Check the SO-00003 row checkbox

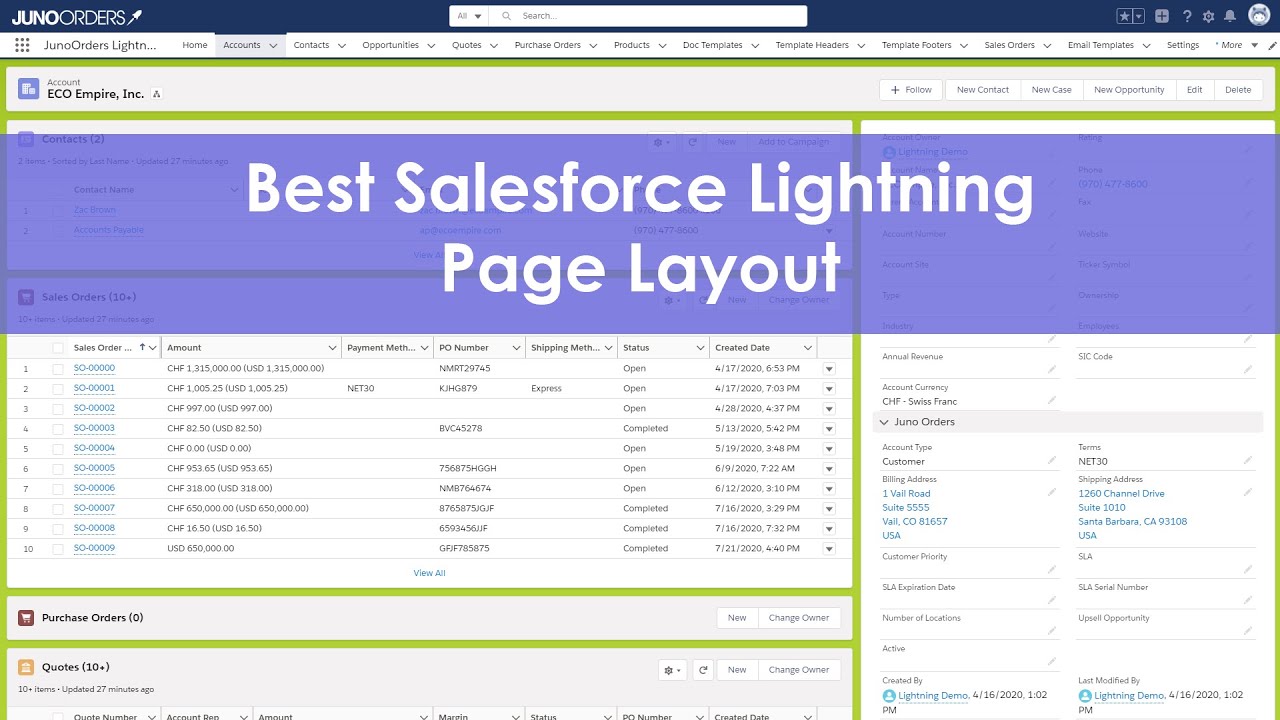[58, 429]
